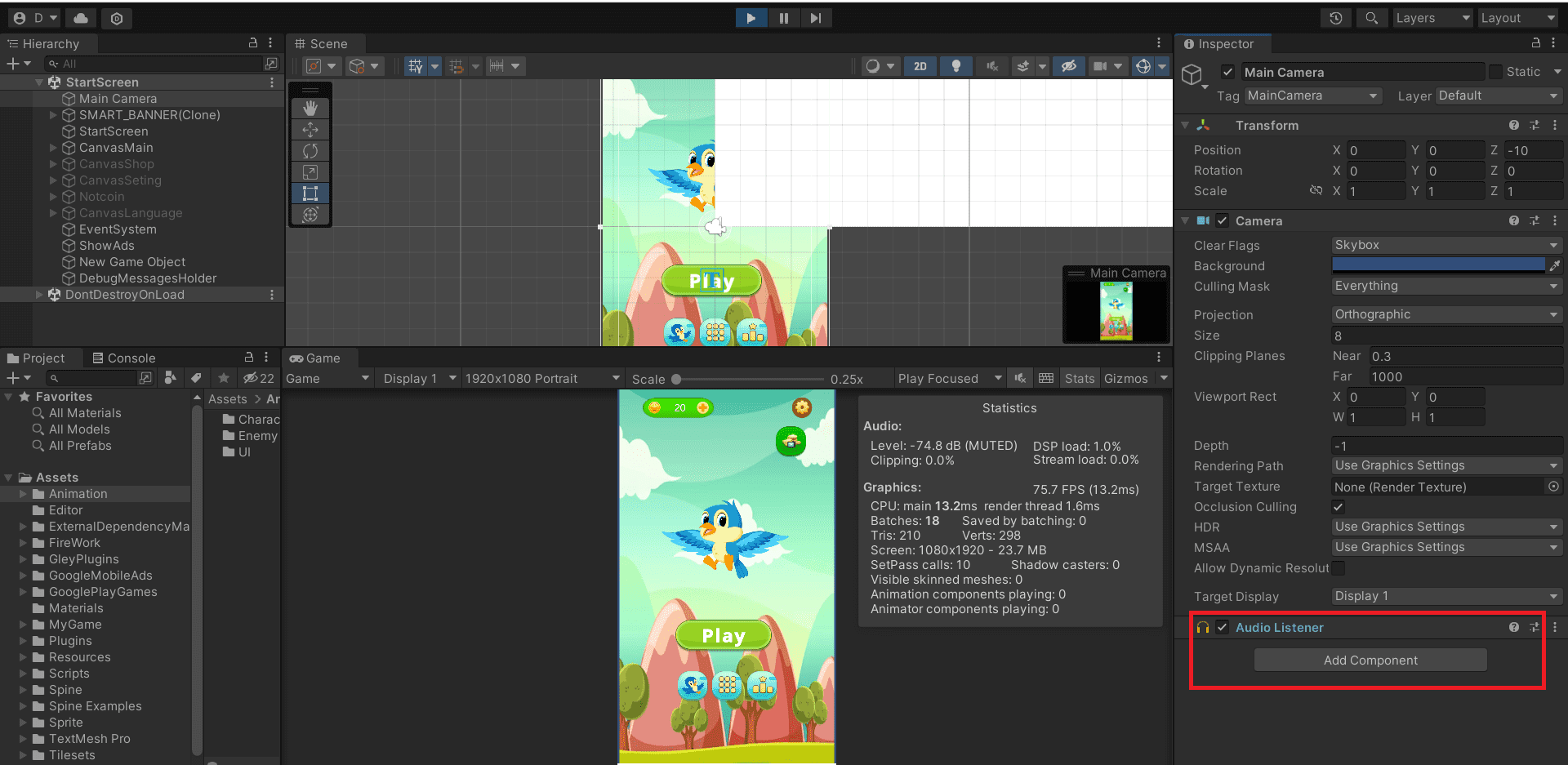This screenshot has height=765, width=1568.
Task: Expand the CanvasMain hierarchy item
Action: 53,148
